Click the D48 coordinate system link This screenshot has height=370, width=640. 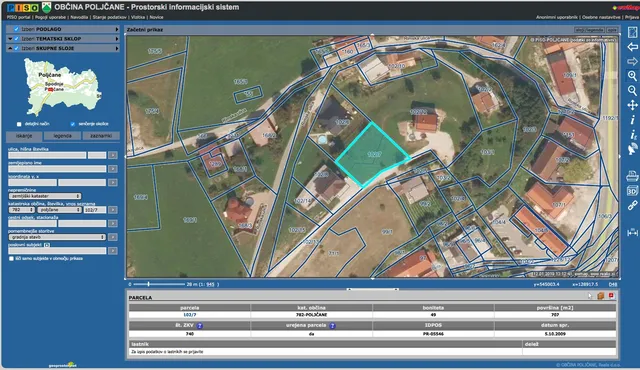[x=613, y=284]
